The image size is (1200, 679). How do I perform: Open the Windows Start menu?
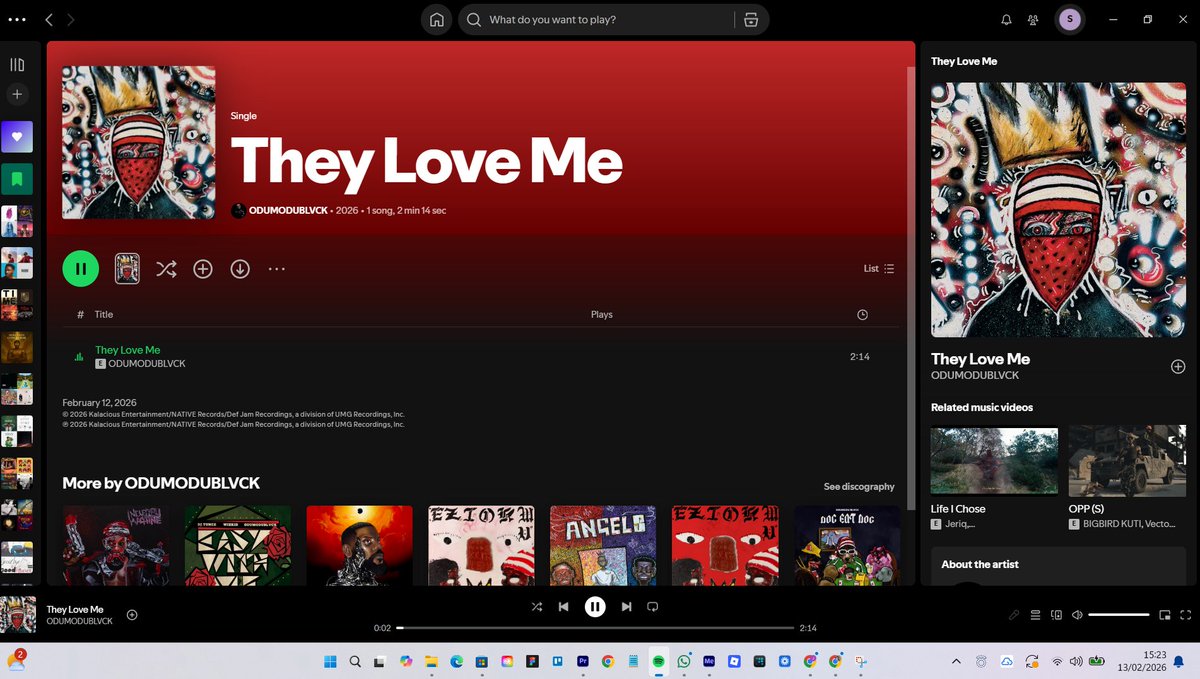tap(330, 661)
